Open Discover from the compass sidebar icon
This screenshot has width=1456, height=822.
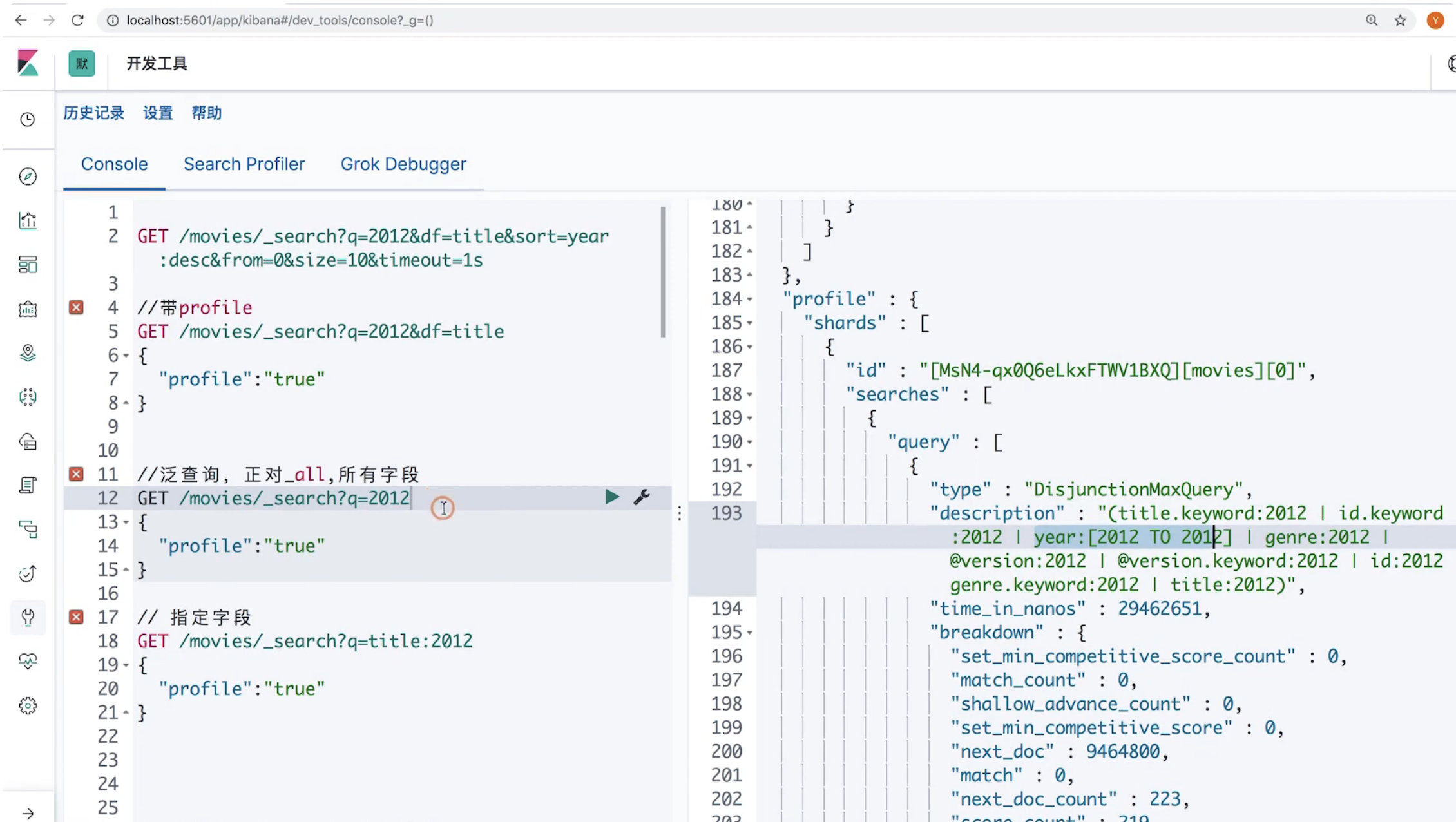click(28, 176)
